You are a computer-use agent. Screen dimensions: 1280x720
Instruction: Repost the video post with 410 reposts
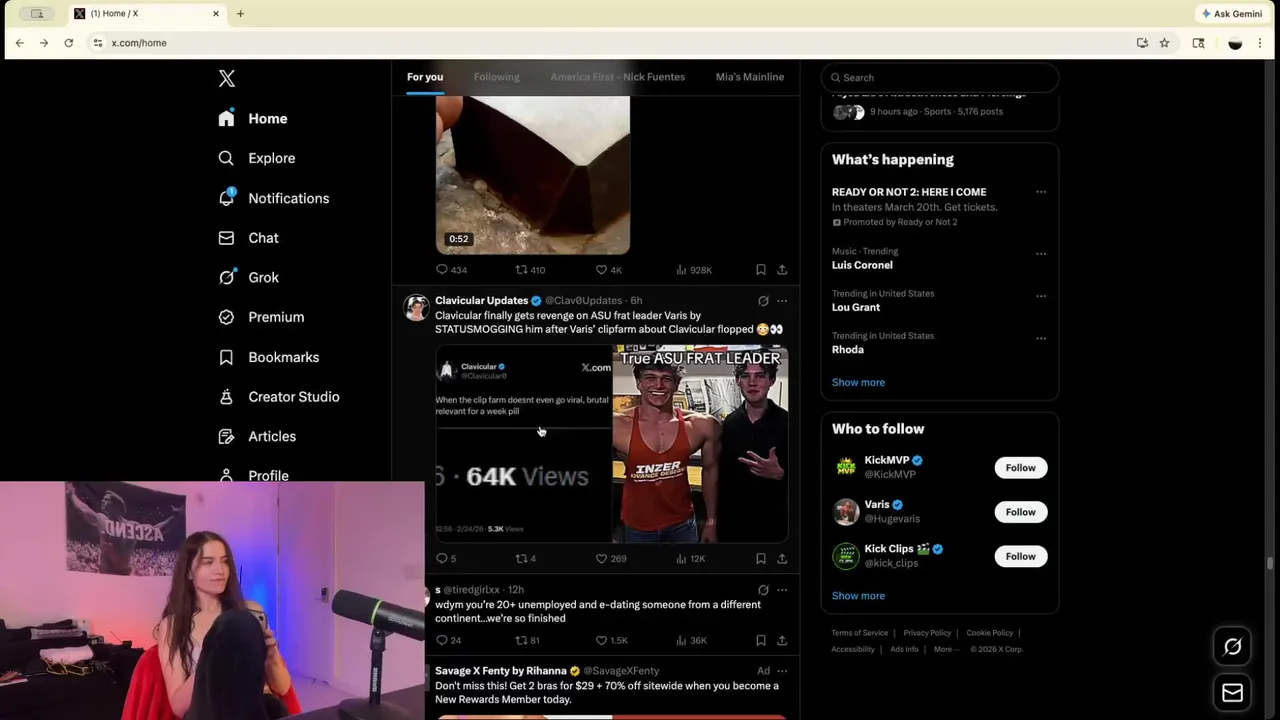[x=530, y=270]
